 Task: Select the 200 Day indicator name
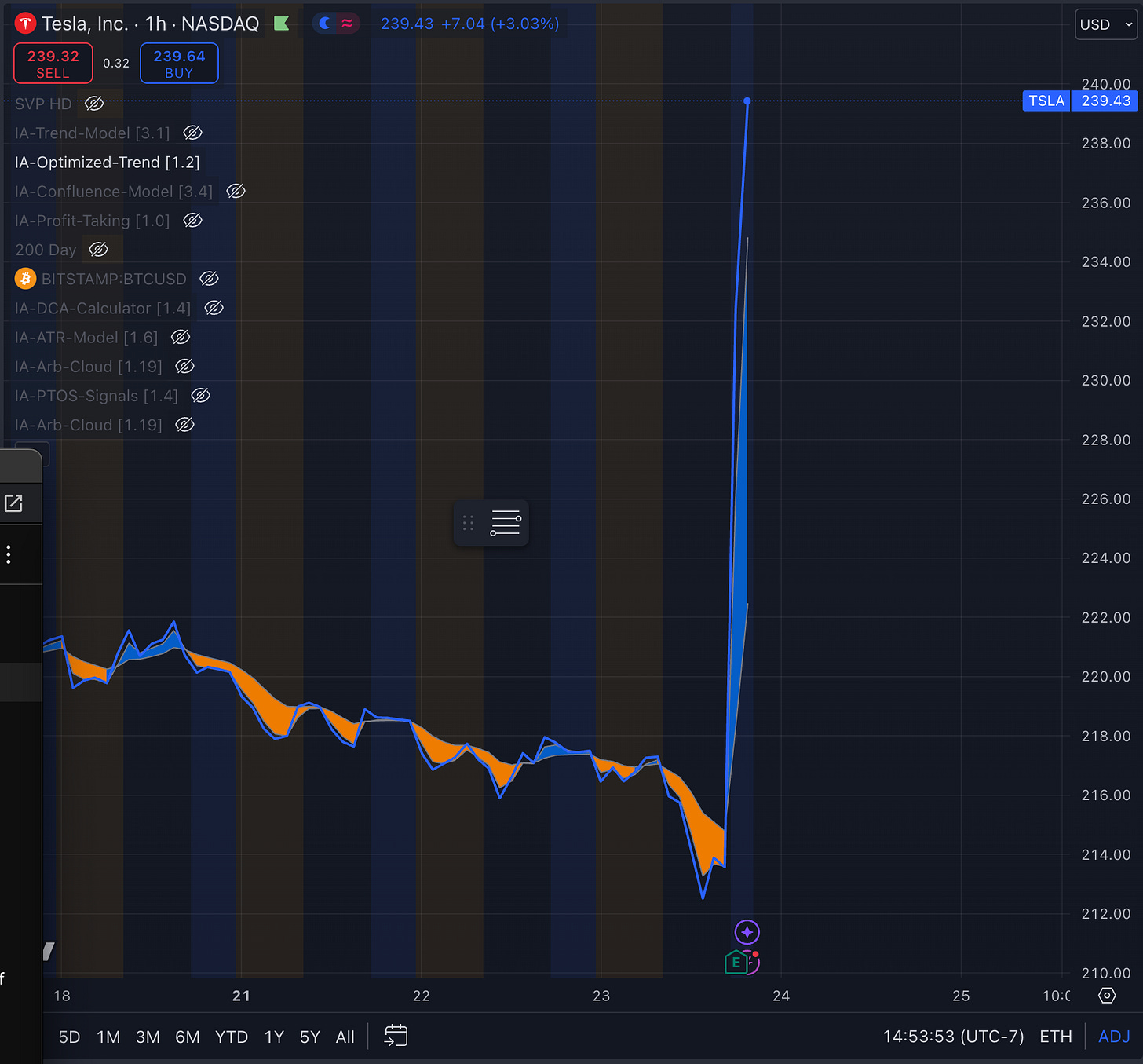click(46, 250)
